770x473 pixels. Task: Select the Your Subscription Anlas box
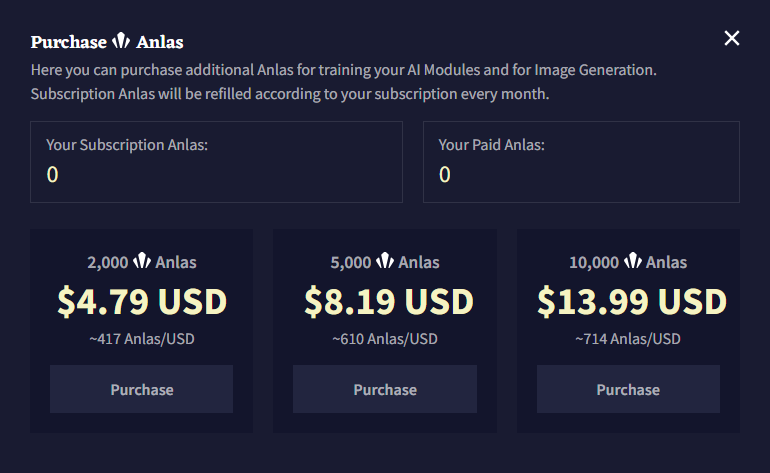coord(217,162)
